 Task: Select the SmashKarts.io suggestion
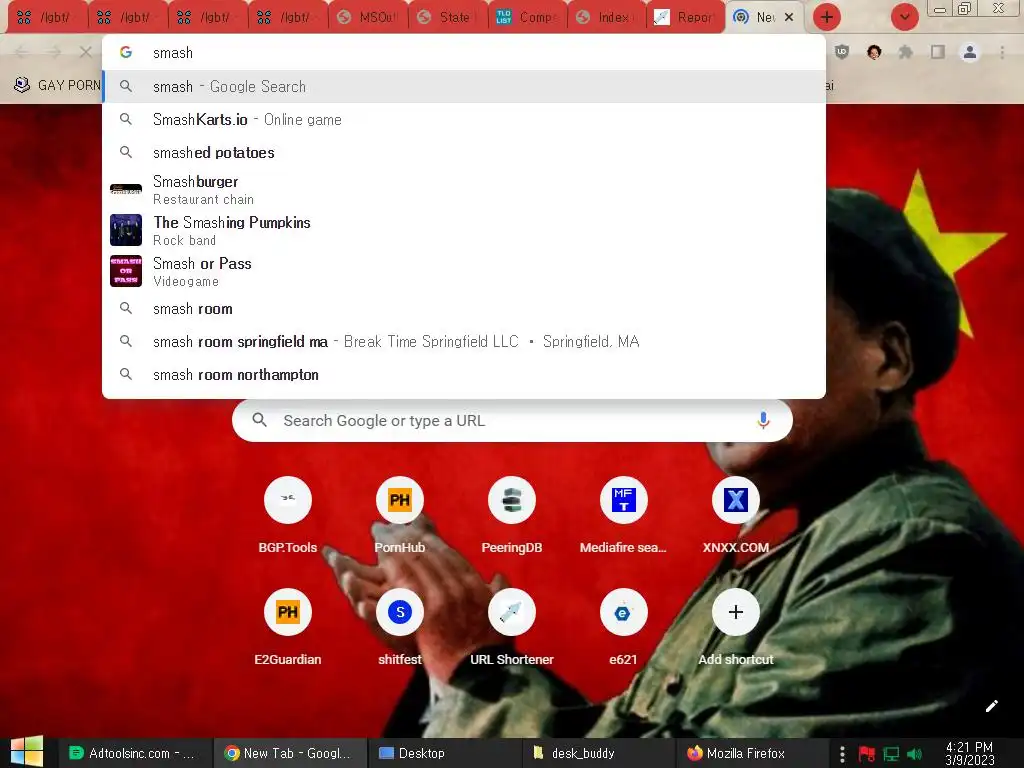pyautogui.click(x=464, y=120)
